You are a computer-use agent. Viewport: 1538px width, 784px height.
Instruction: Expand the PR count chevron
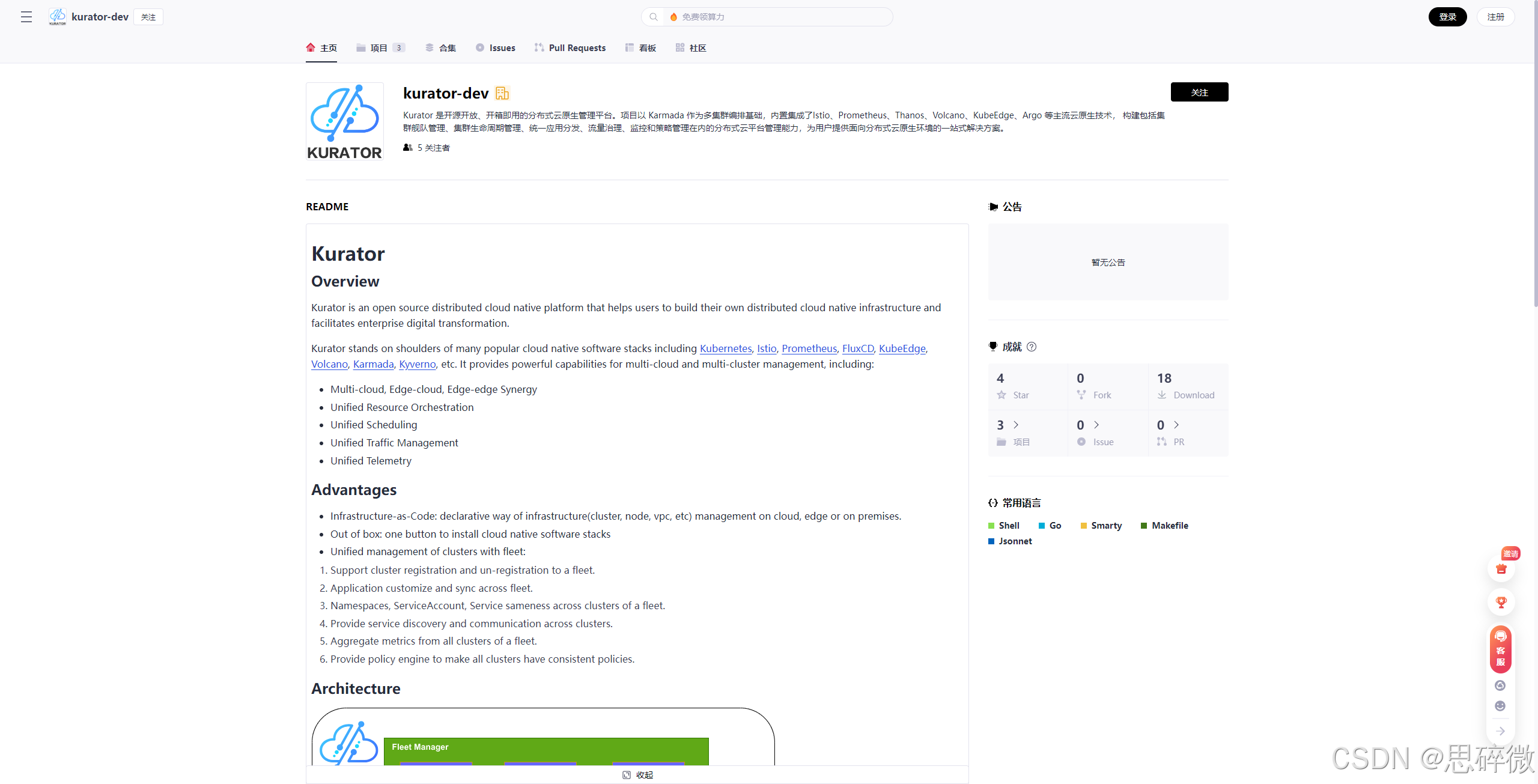pyautogui.click(x=1176, y=425)
